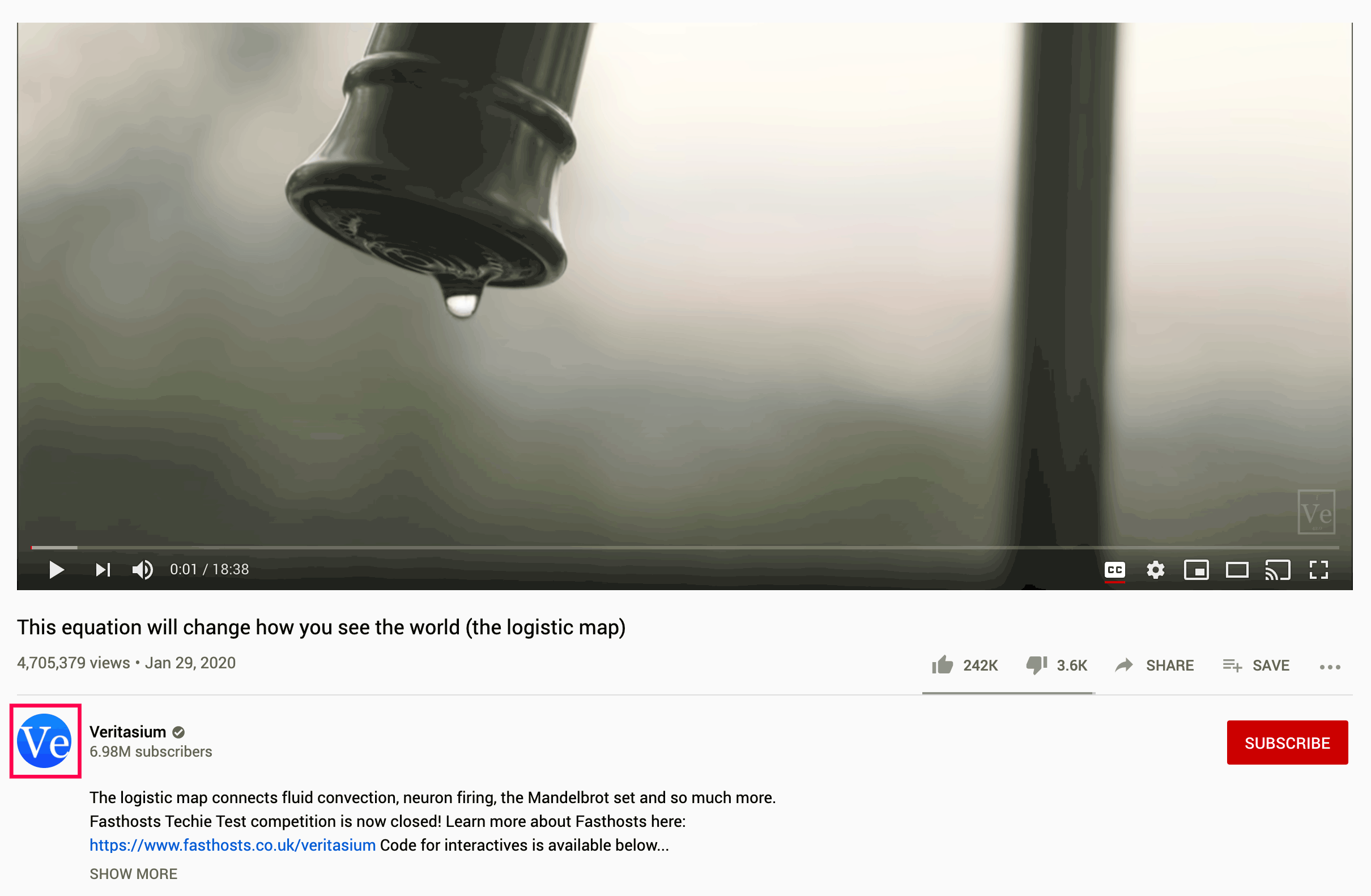Mute the video volume

click(x=142, y=570)
